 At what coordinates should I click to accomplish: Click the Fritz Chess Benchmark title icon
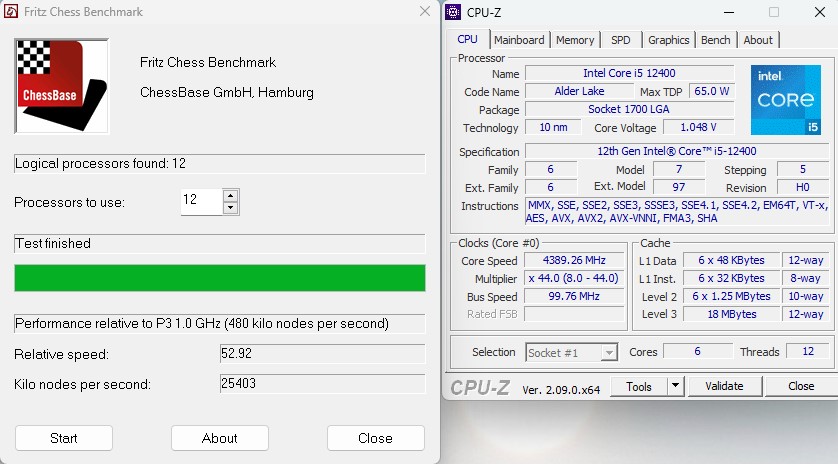click(x=11, y=11)
